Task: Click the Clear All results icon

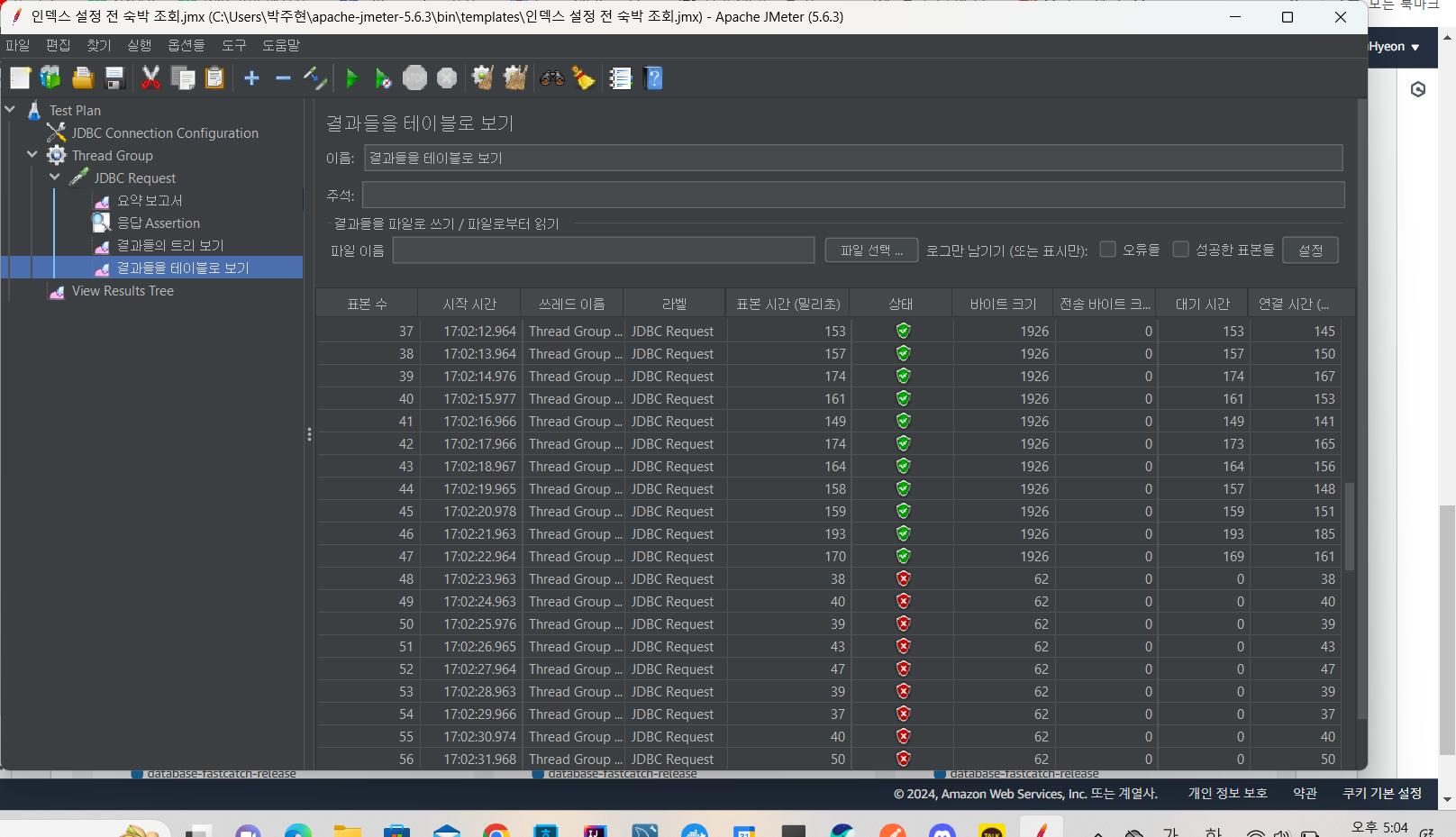Action: point(515,78)
